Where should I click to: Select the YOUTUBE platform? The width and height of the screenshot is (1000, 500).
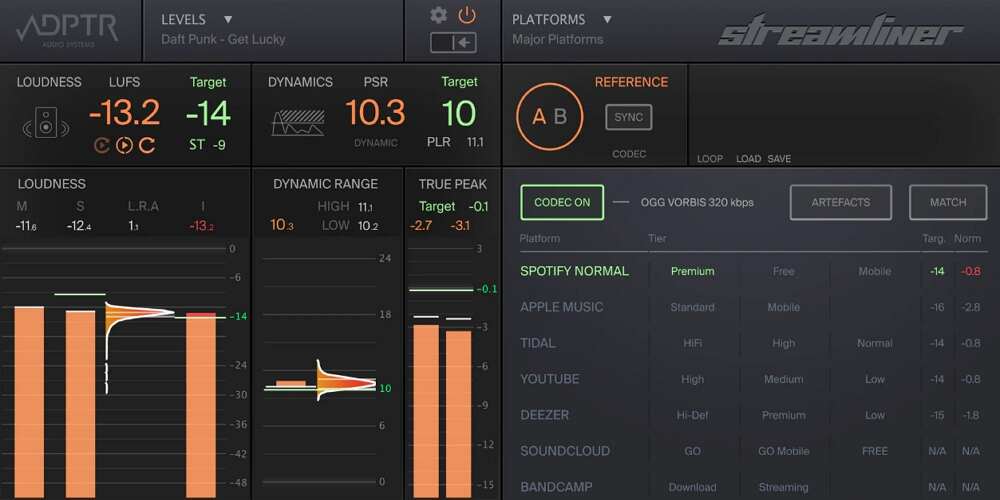(550, 379)
